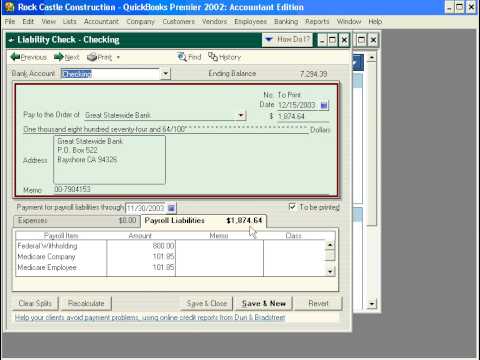Open the Customers menu
Viewport: 480px width, 360px height.
178,22
